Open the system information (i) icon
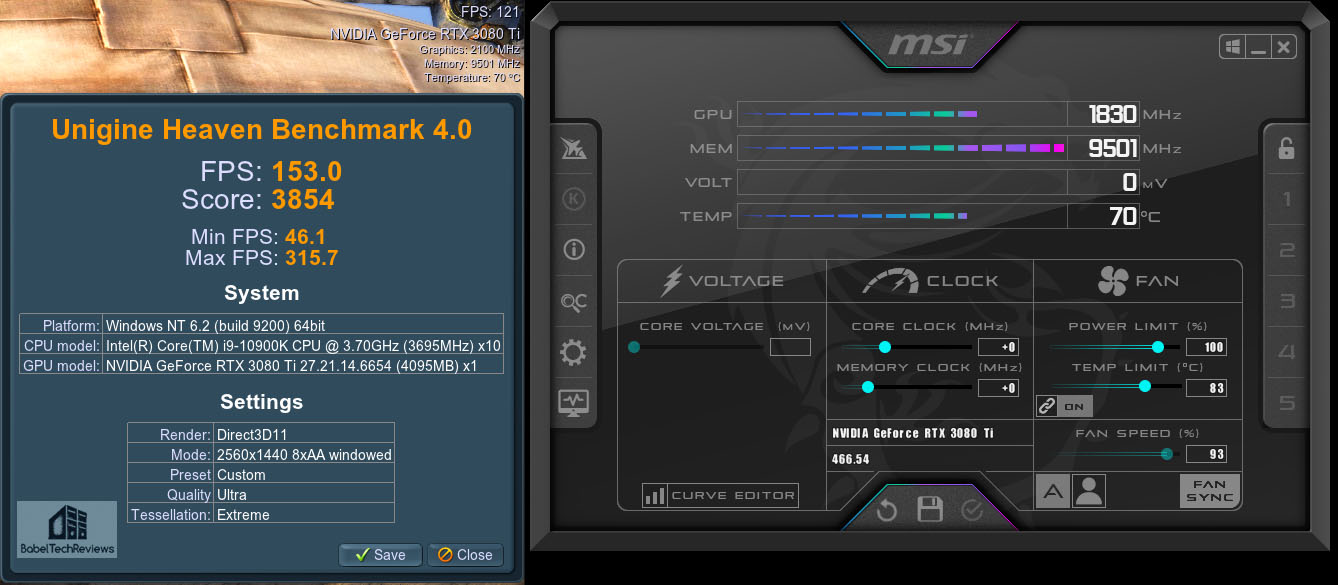The image size is (1338, 585). point(574,250)
